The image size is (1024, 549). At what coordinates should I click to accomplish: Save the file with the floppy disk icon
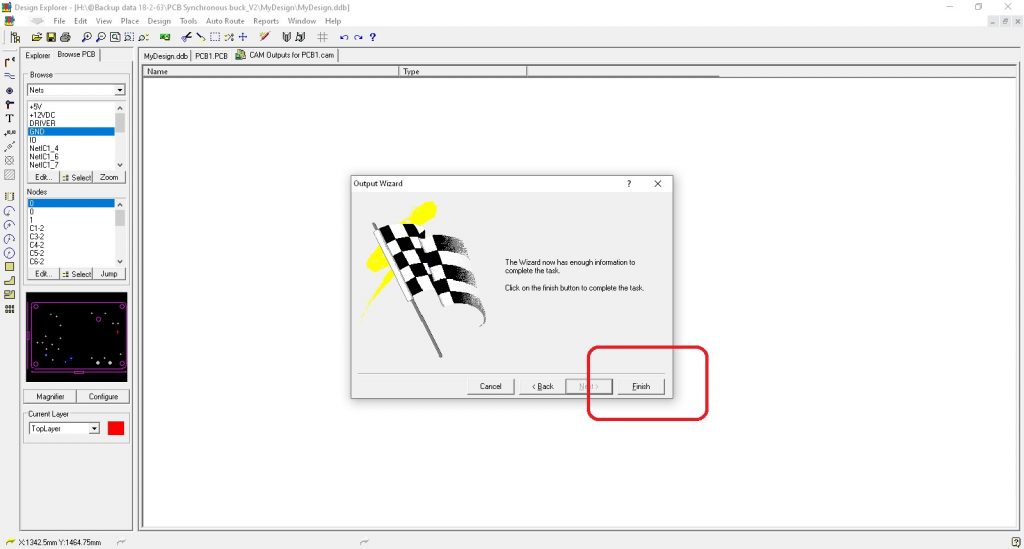(51, 37)
